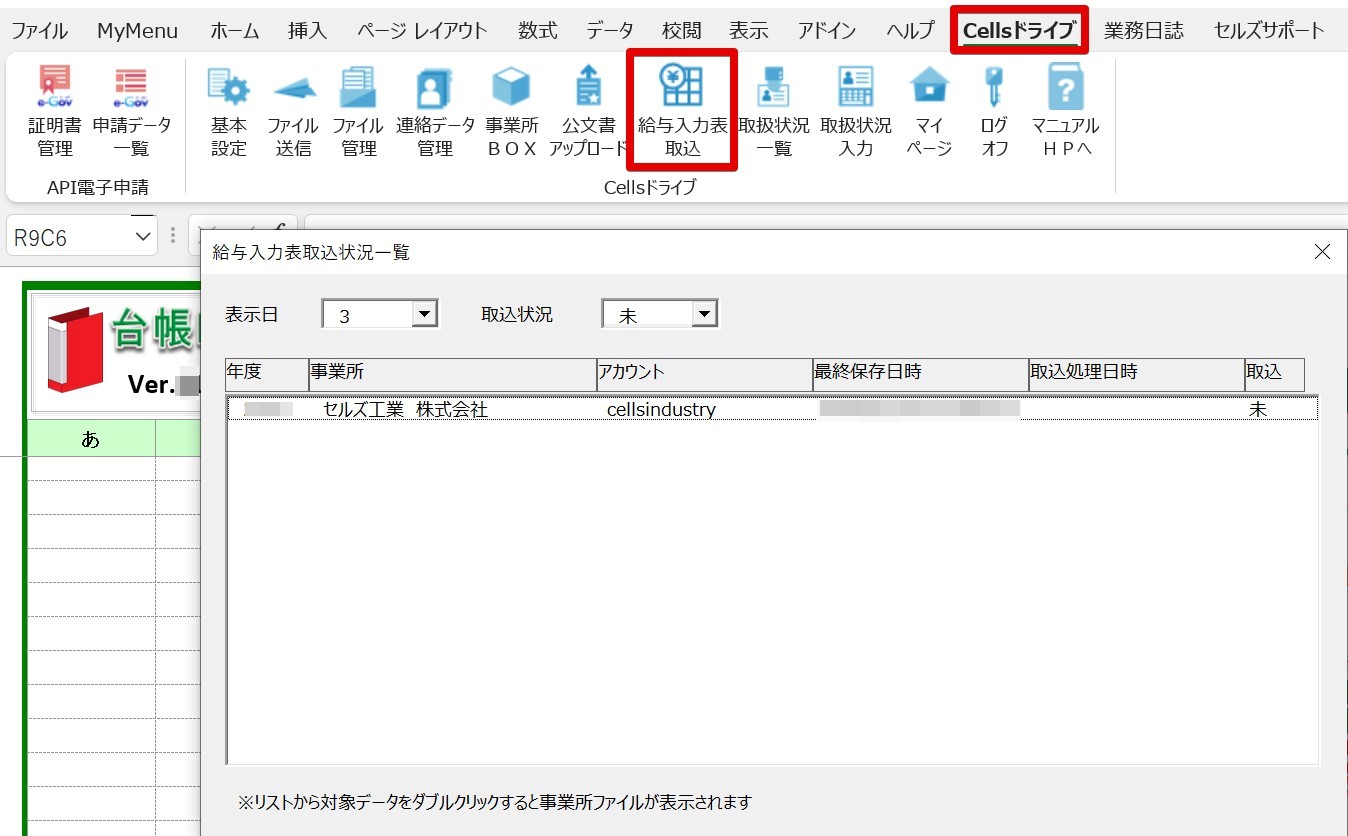This screenshot has width=1348, height=836.
Task: Switch to the ページ レイアウト tab
Action: [423, 31]
